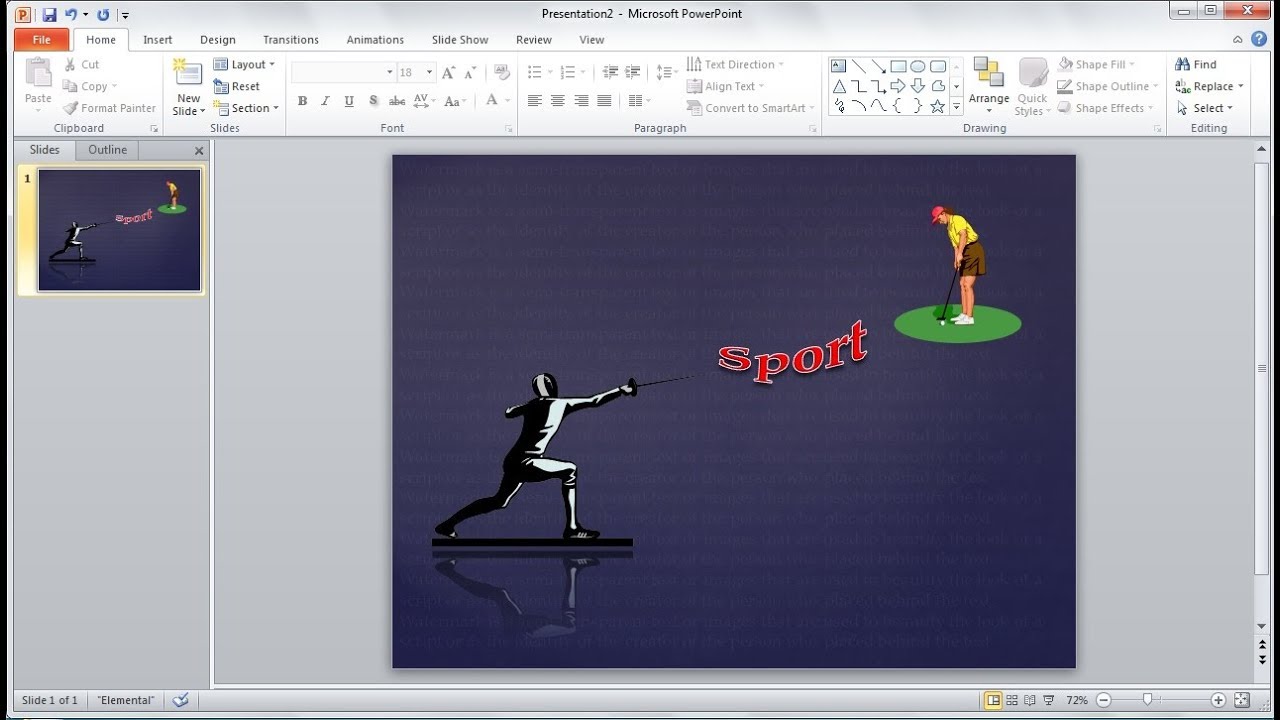Viewport: 1280px width, 720px height.
Task: Zoom in with the plus button
Action: tap(1218, 700)
